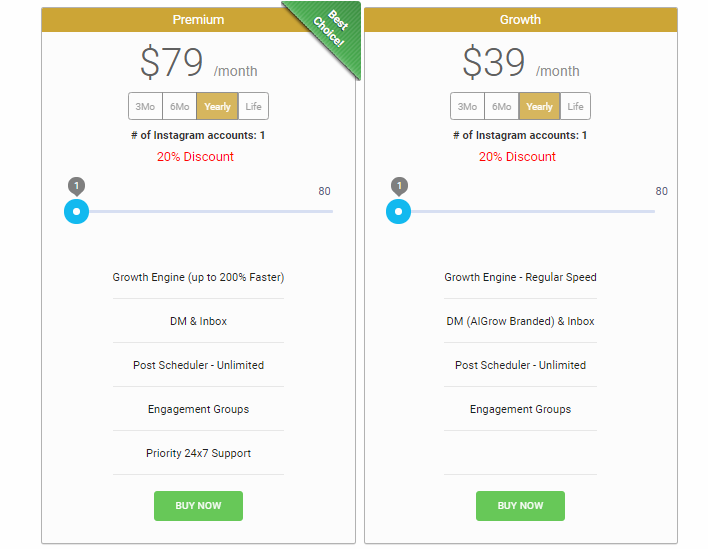Click the Growth plan header

pyautogui.click(x=520, y=19)
